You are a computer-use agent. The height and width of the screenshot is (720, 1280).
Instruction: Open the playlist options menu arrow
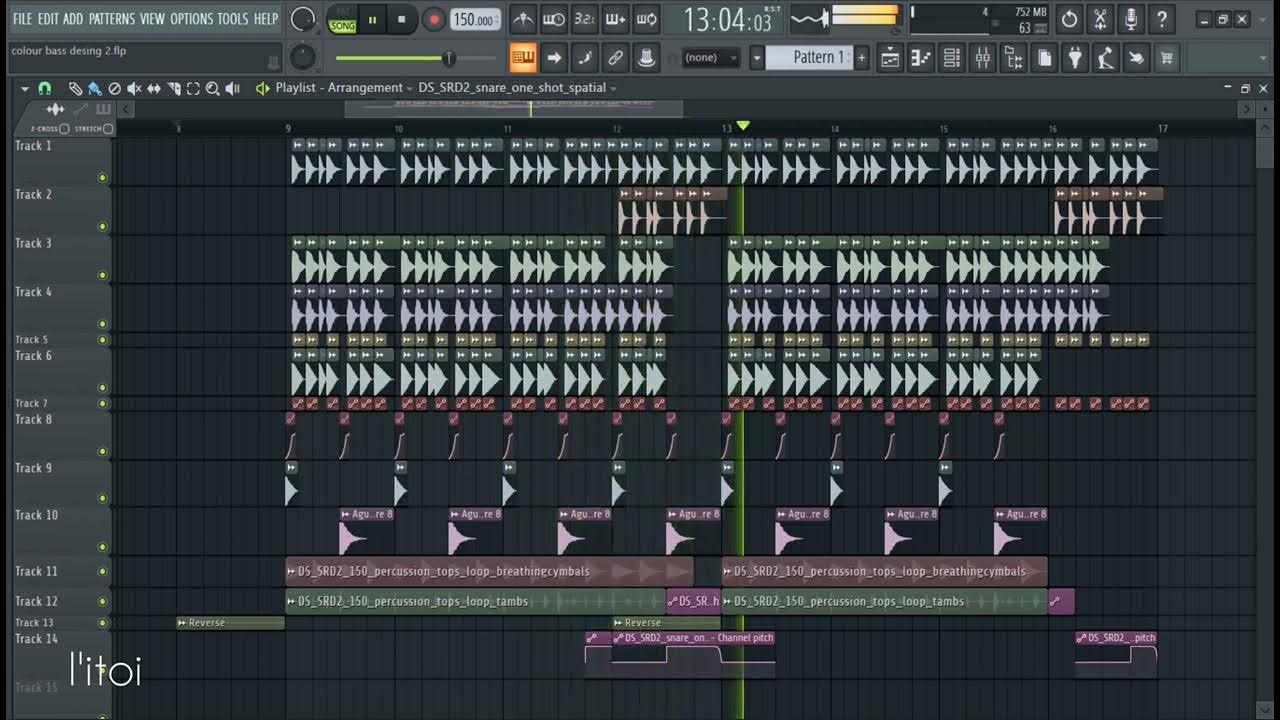[25, 88]
